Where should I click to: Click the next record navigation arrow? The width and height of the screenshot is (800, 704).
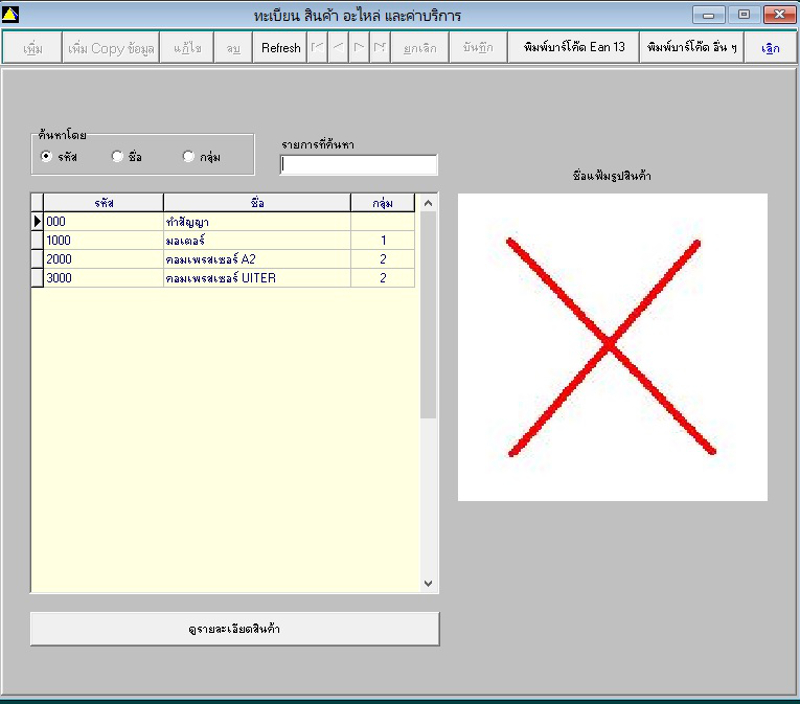click(359, 48)
